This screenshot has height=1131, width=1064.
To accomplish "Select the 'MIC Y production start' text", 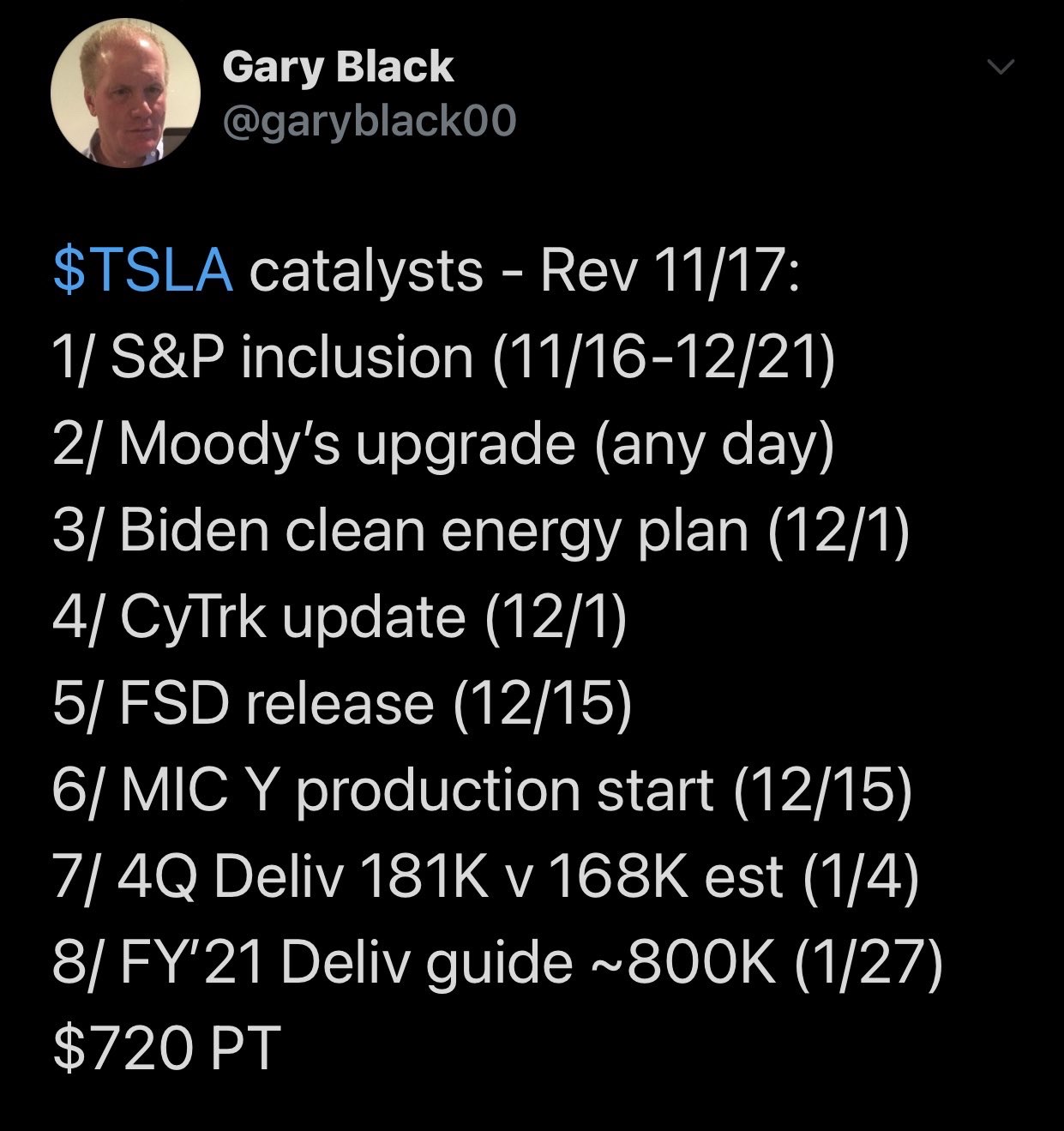I will (x=417, y=790).
